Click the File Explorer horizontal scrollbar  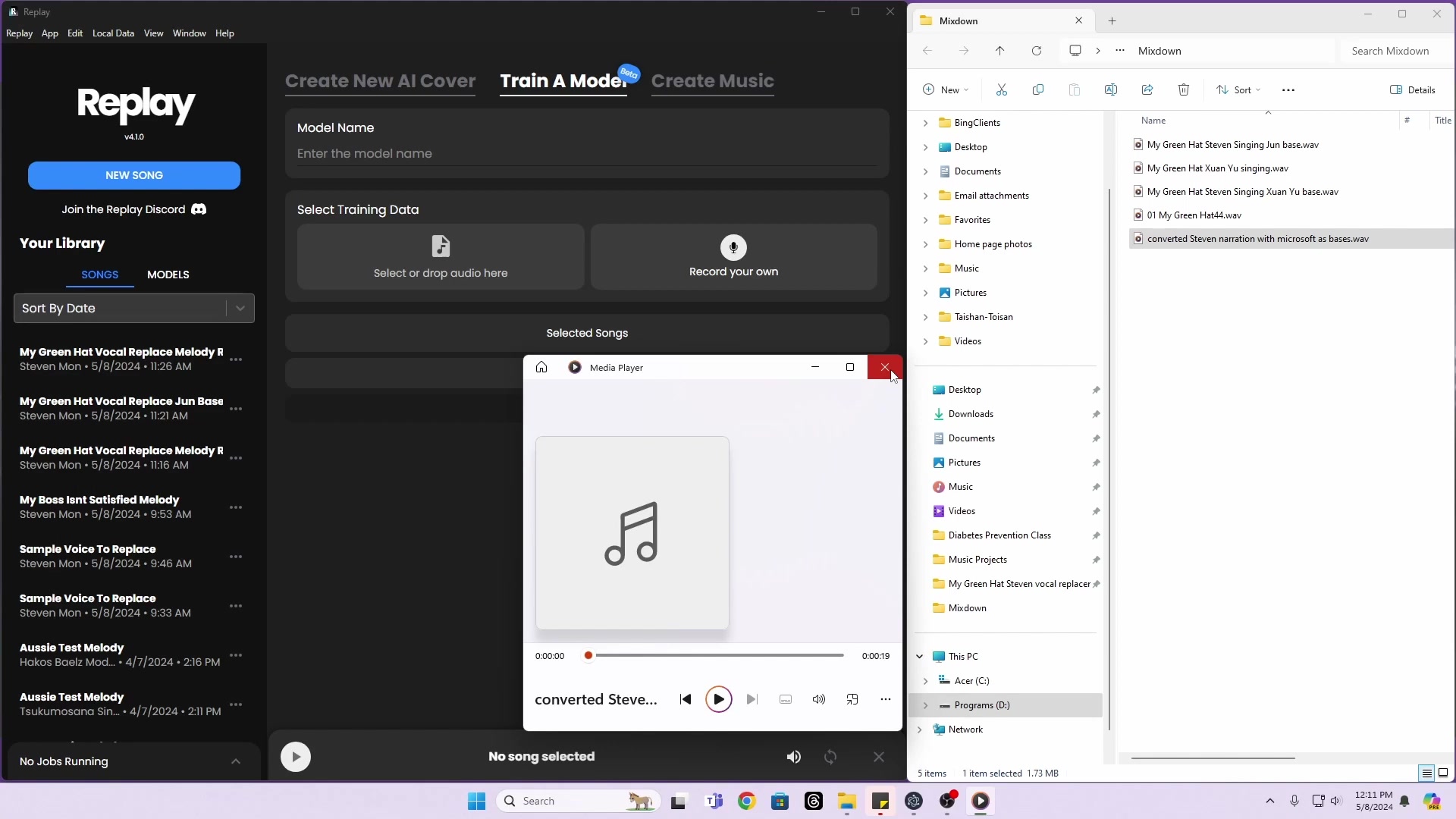coord(1213,758)
